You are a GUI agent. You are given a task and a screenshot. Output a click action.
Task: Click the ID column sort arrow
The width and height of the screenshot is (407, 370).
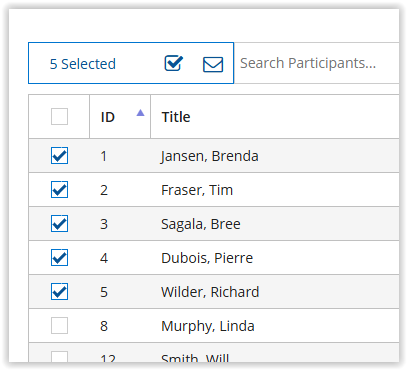140,113
